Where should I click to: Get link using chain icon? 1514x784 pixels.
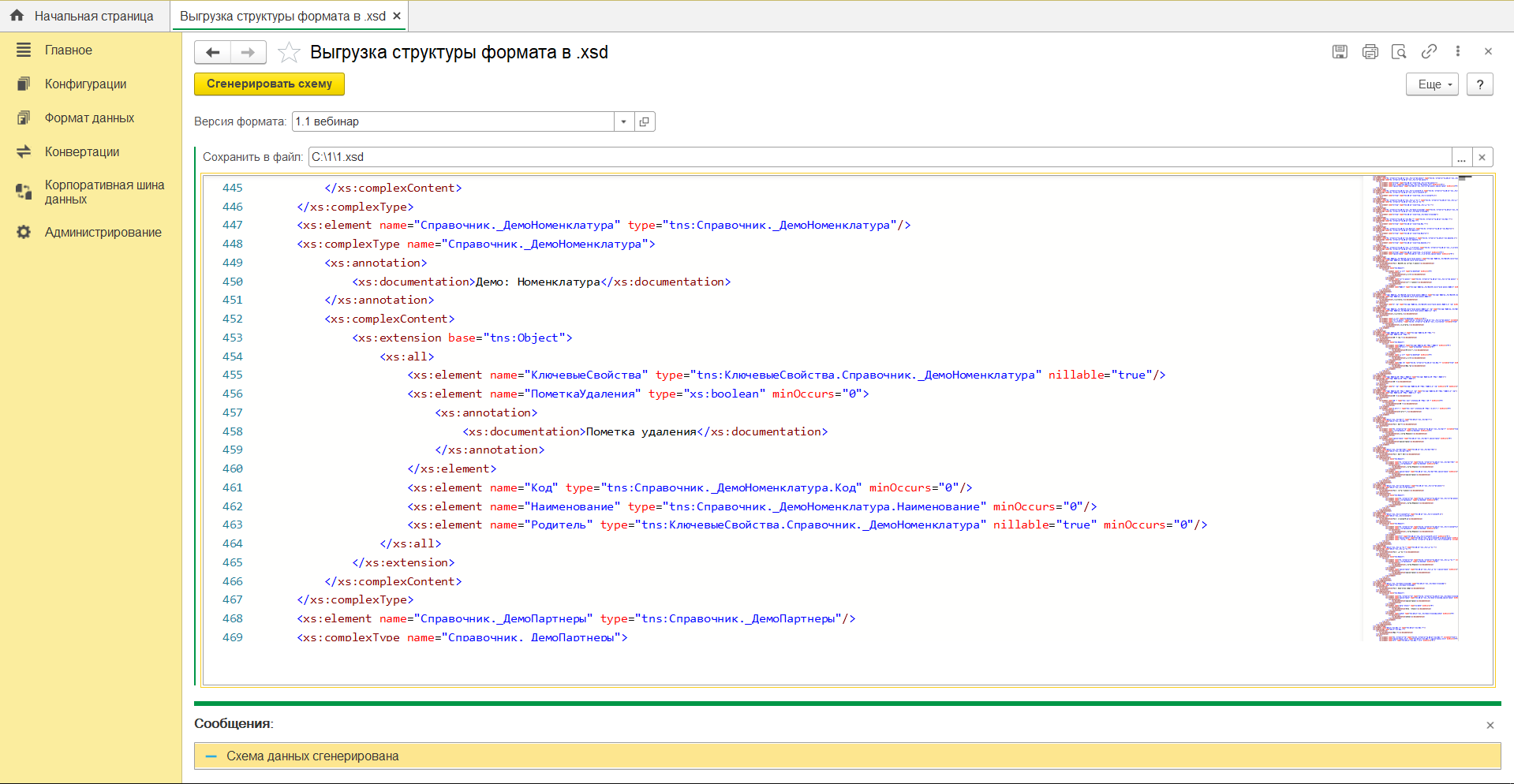[x=1429, y=52]
